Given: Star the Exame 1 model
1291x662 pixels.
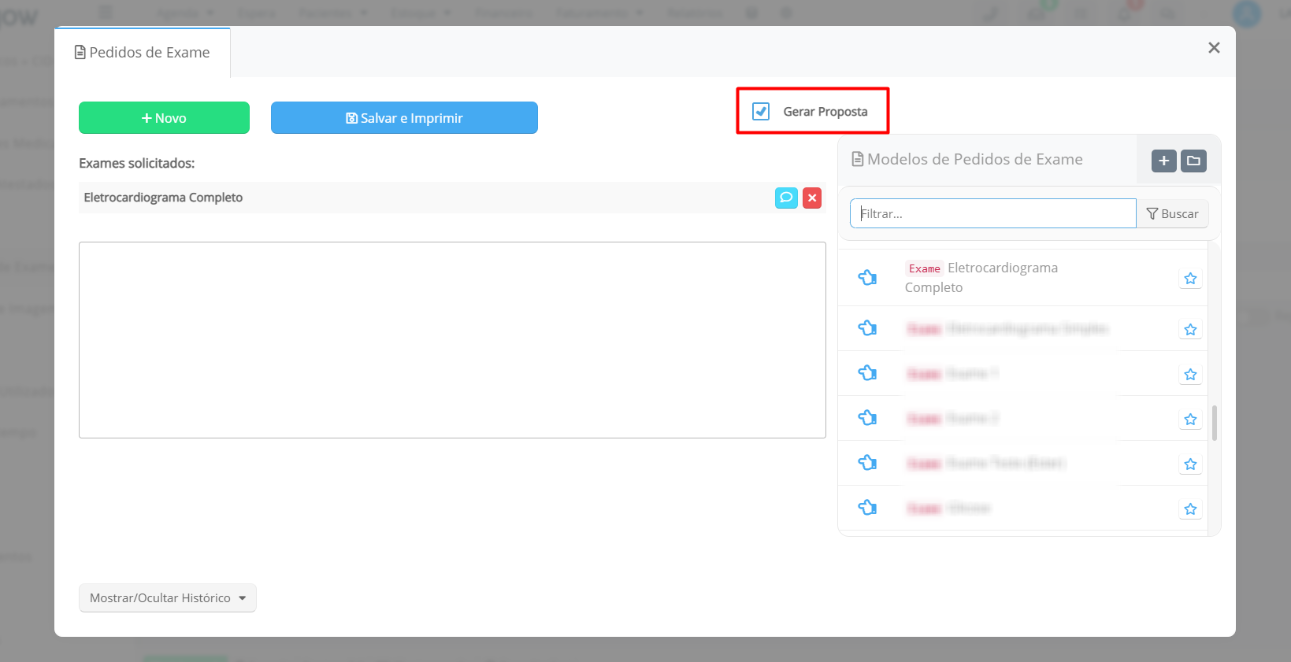Looking at the screenshot, I should (x=1190, y=374).
